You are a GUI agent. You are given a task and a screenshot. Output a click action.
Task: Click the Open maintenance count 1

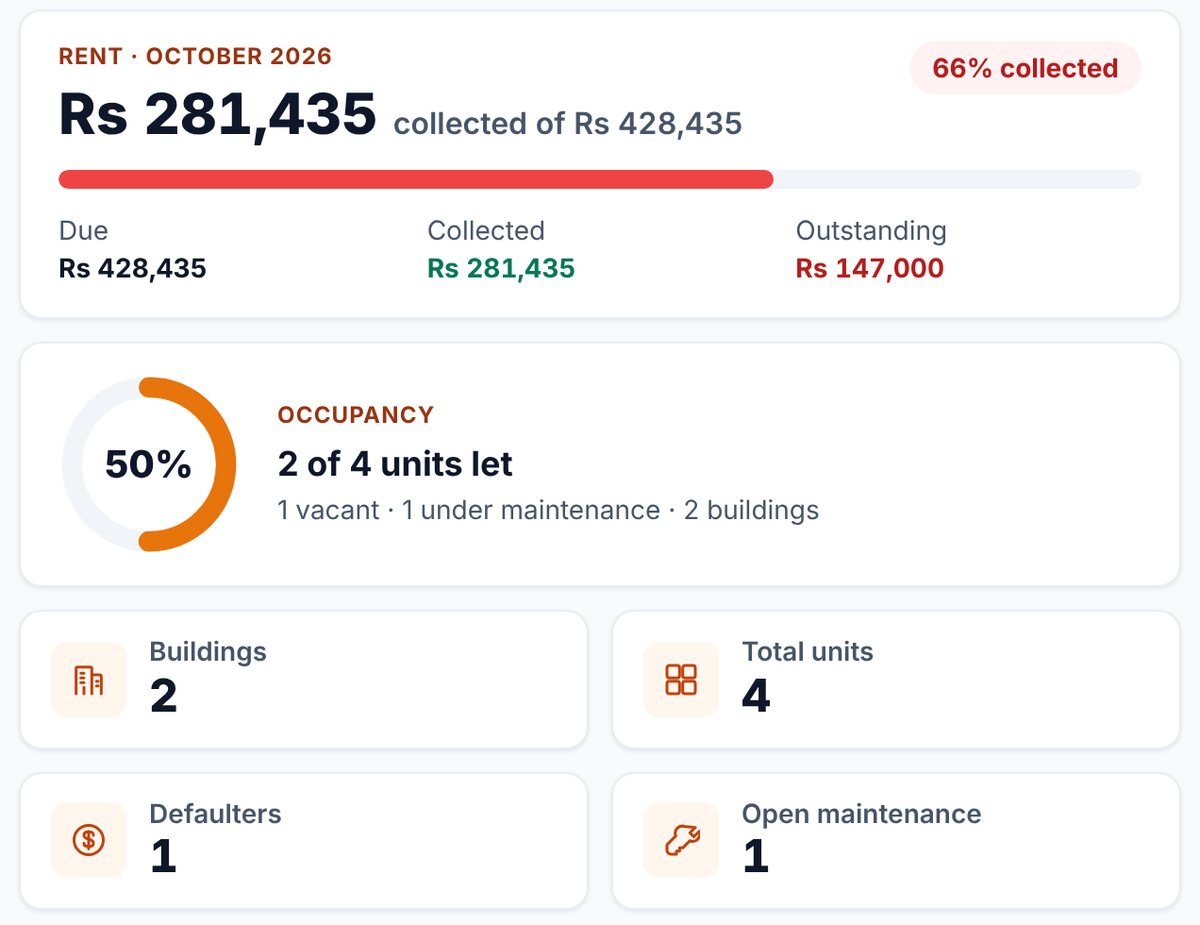(x=756, y=857)
